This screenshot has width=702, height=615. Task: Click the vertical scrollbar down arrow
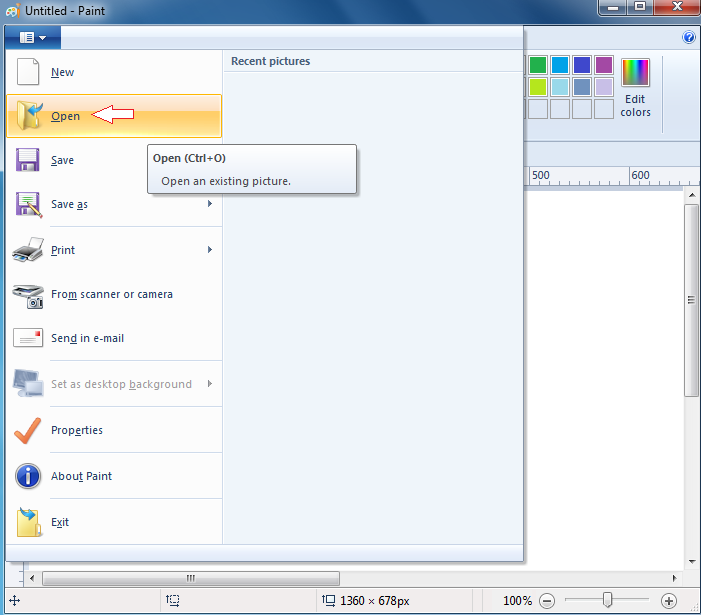692,561
